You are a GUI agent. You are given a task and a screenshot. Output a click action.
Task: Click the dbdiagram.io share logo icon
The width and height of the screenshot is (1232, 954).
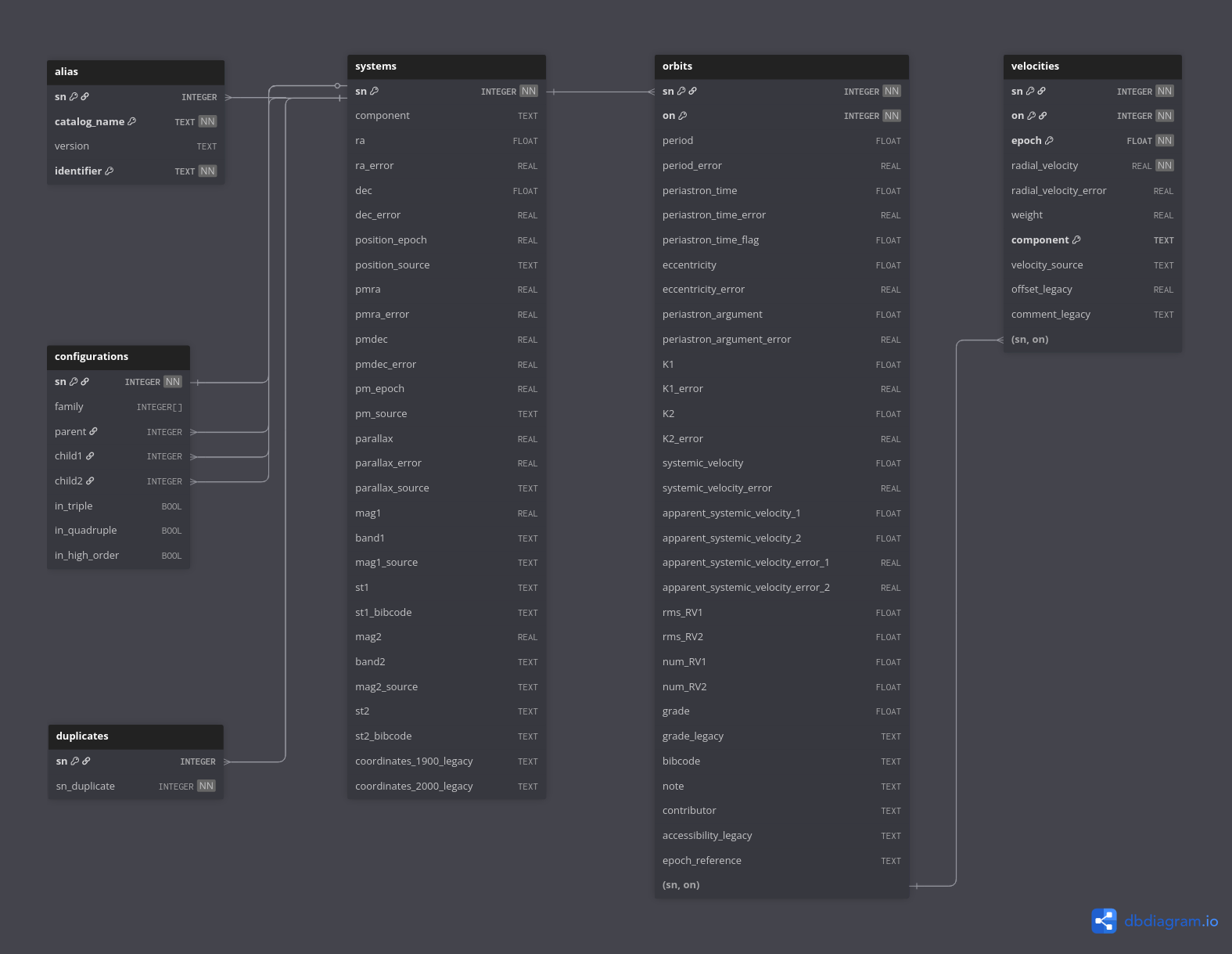pyautogui.click(x=1104, y=921)
